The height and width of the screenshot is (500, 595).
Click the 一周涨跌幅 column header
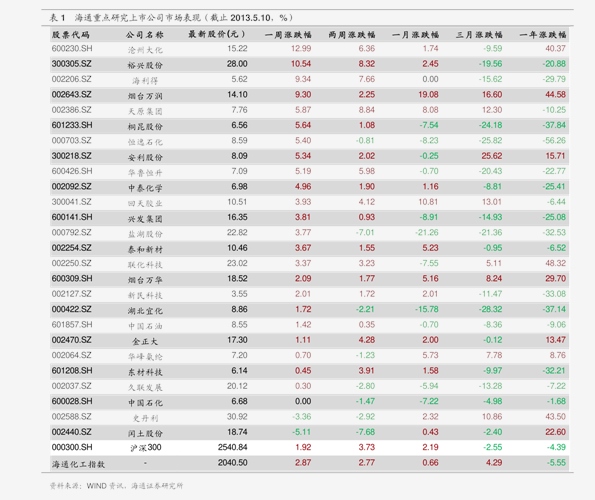288,35
